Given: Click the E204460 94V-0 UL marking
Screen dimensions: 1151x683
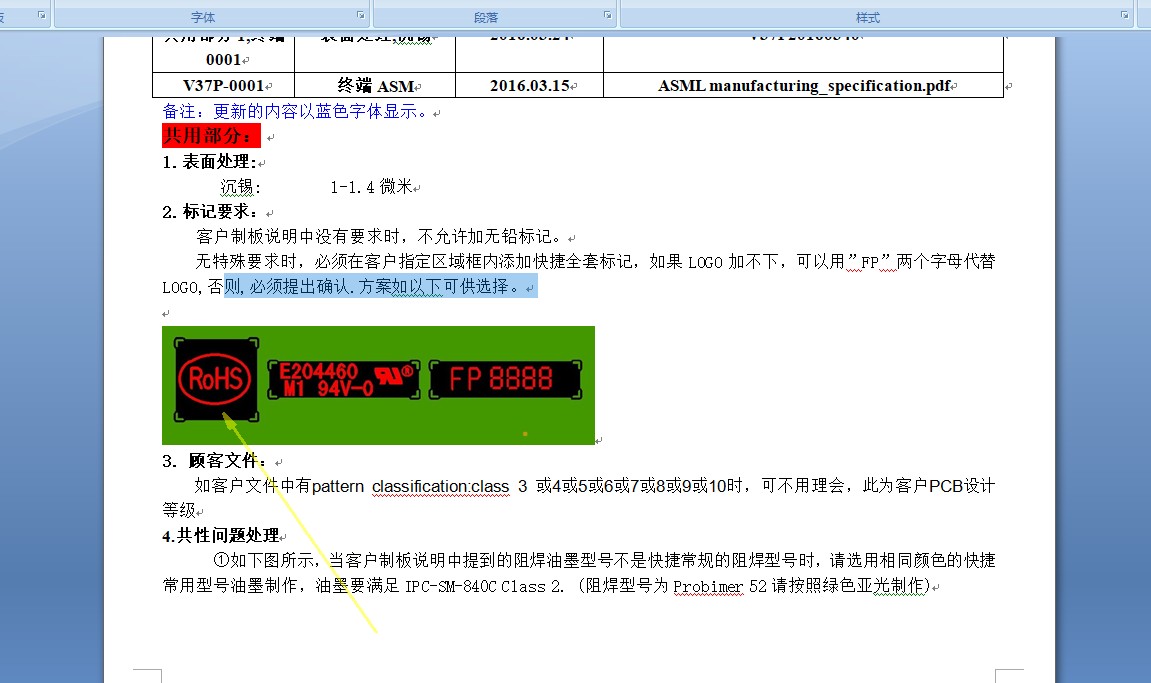Looking at the screenshot, I should [x=344, y=380].
